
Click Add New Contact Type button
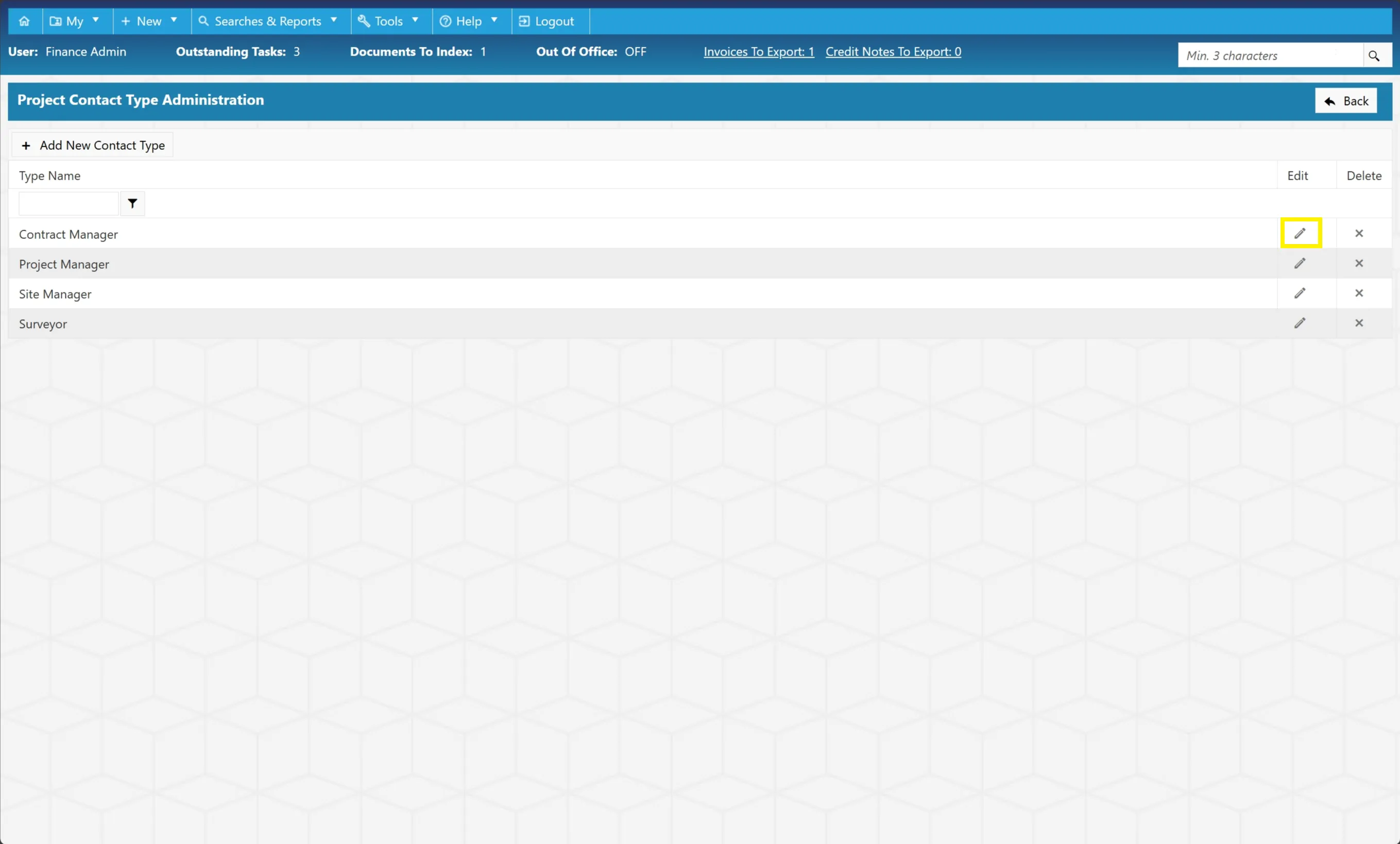coord(93,145)
